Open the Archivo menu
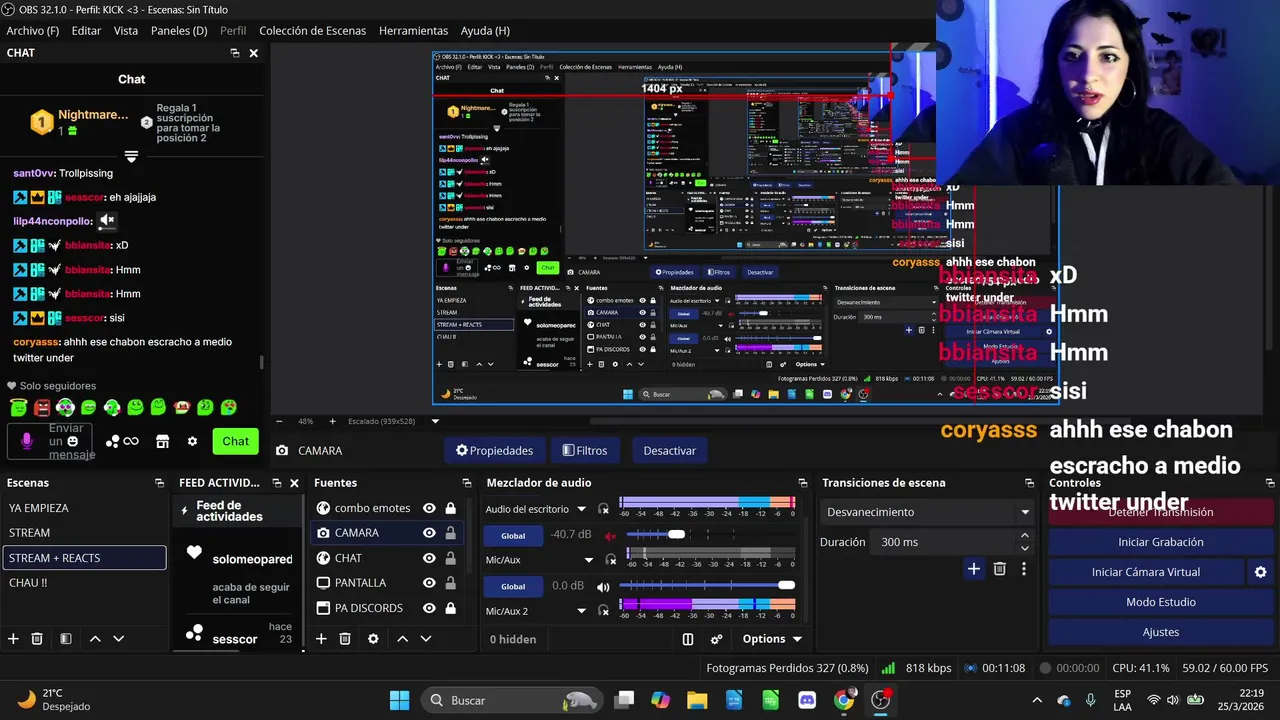This screenshot has height=720, width=1280. point(33,31)
